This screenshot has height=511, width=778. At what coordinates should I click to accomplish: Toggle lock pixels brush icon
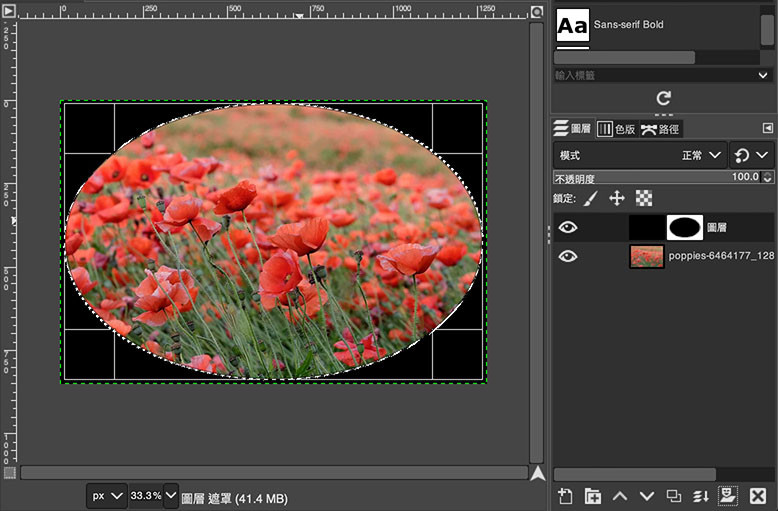pyautogui.click(x=591, y=199)
